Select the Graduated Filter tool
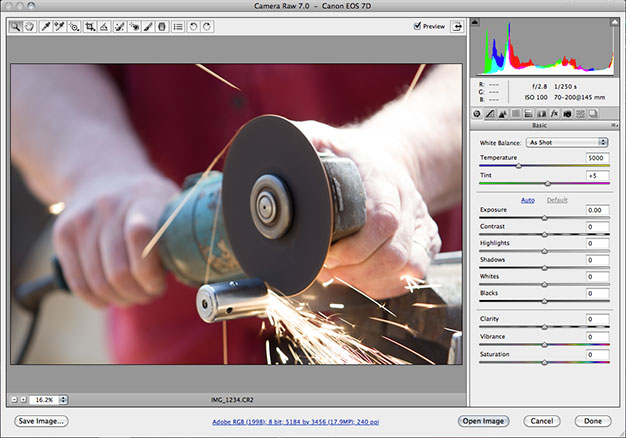 tap(162, 27)
